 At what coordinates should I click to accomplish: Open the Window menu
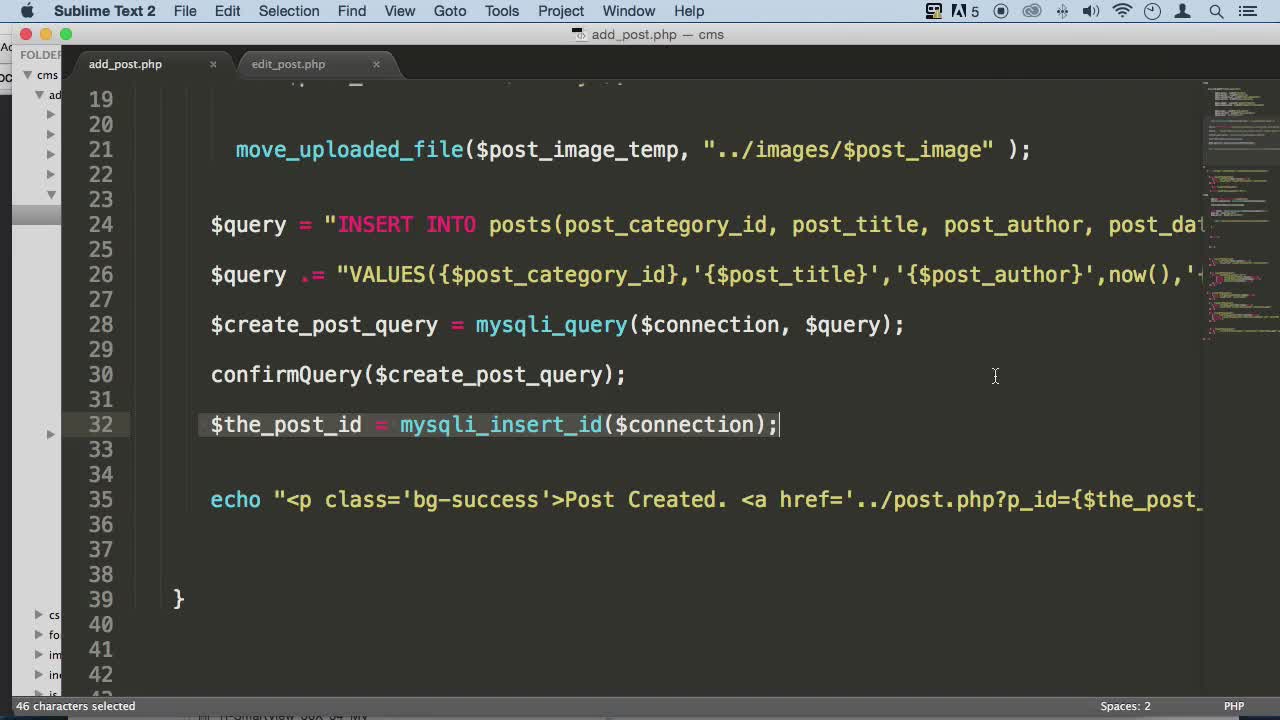point(629,11)
